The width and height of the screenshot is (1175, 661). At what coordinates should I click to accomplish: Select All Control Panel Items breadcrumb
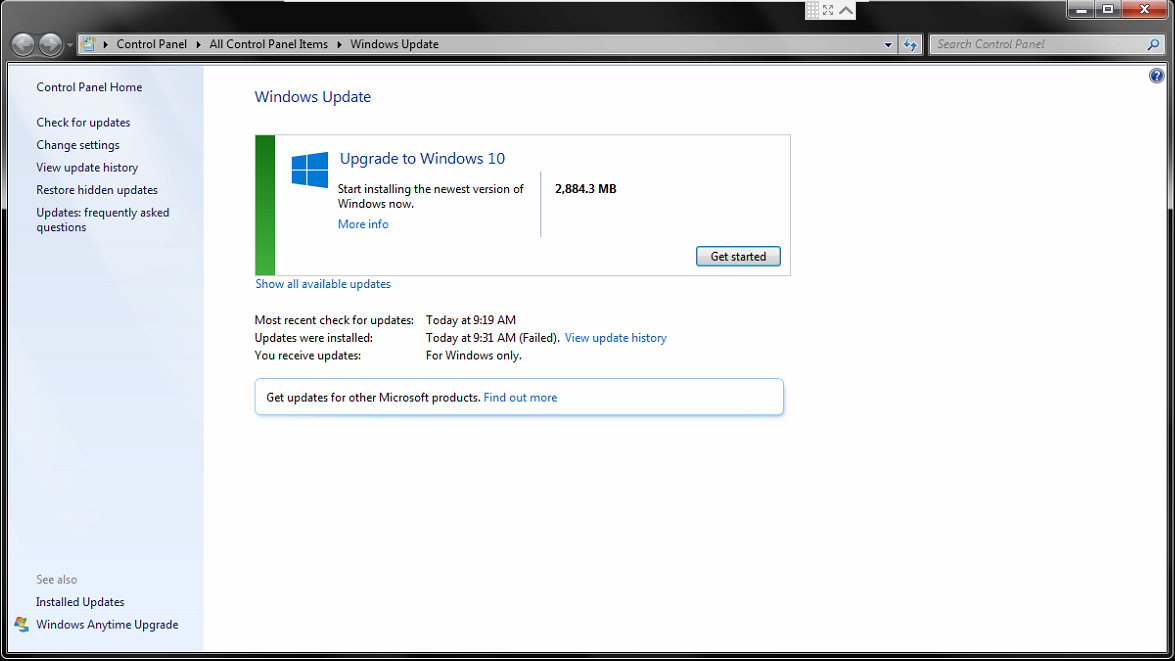268,44
